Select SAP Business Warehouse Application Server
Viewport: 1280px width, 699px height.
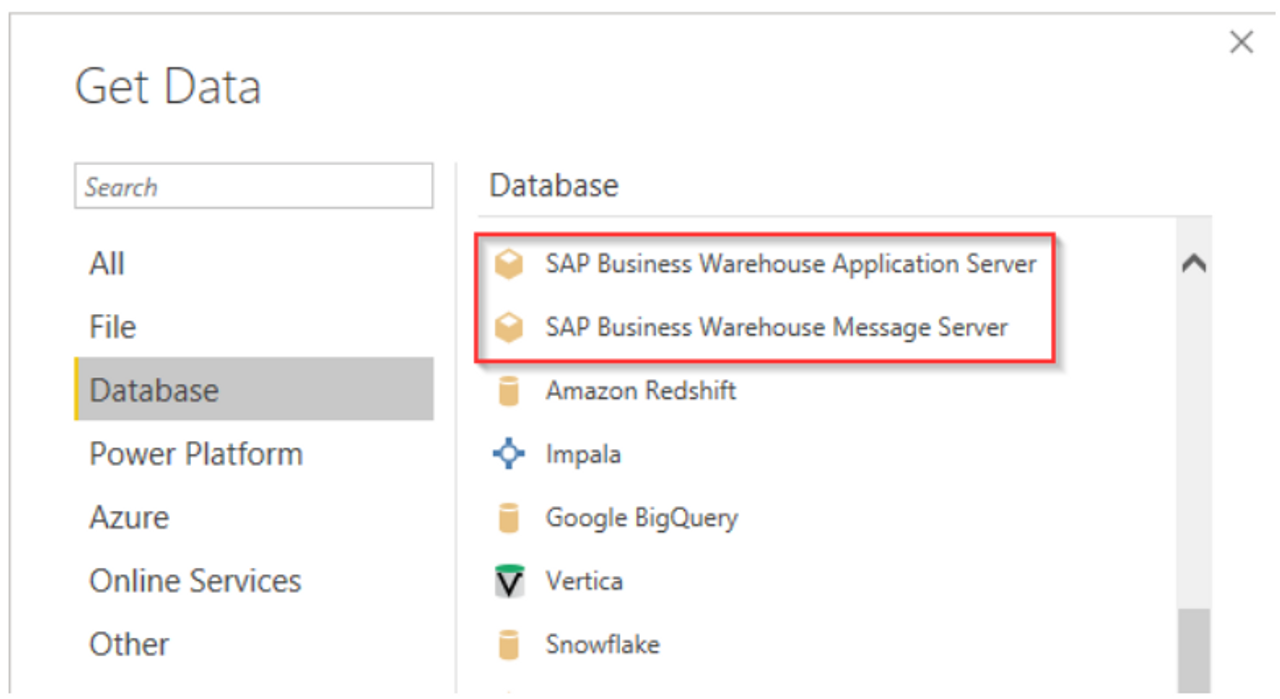click(791, 264)
